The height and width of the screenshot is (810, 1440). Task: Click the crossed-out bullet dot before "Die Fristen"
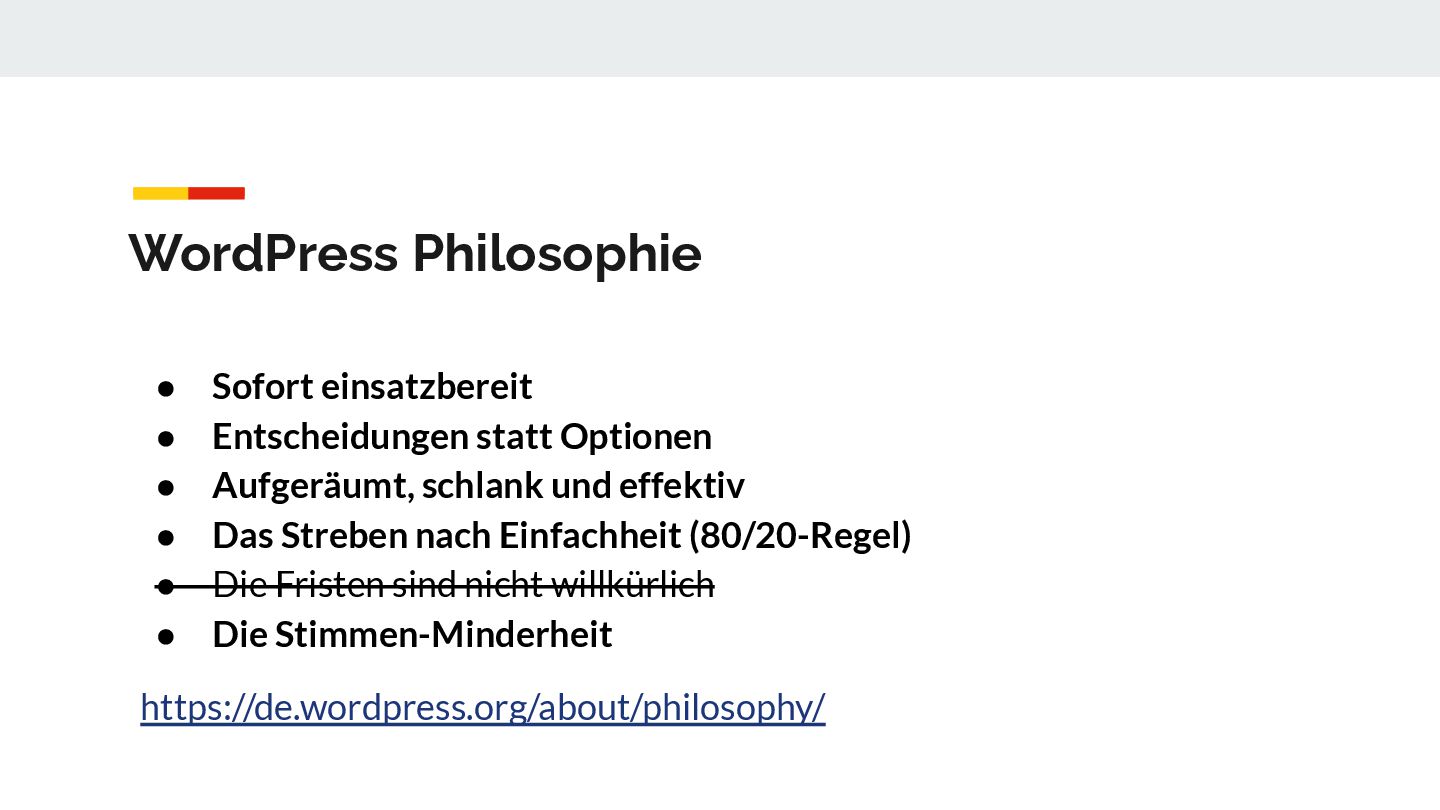(167, 586)
